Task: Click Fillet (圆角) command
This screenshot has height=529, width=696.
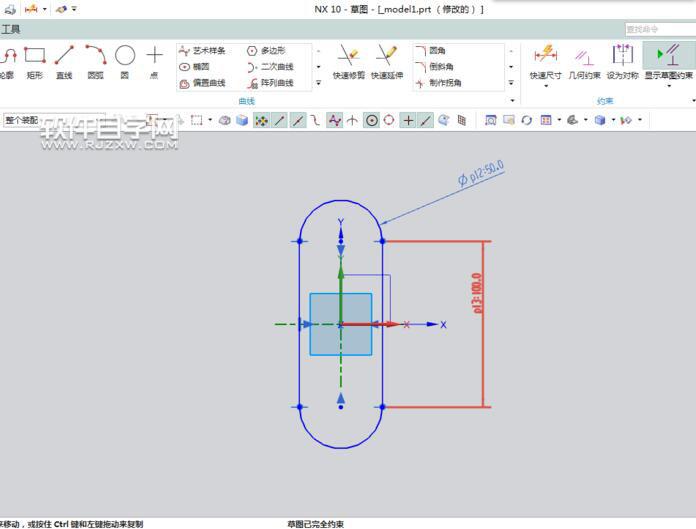Action: (x=431, y=51)
